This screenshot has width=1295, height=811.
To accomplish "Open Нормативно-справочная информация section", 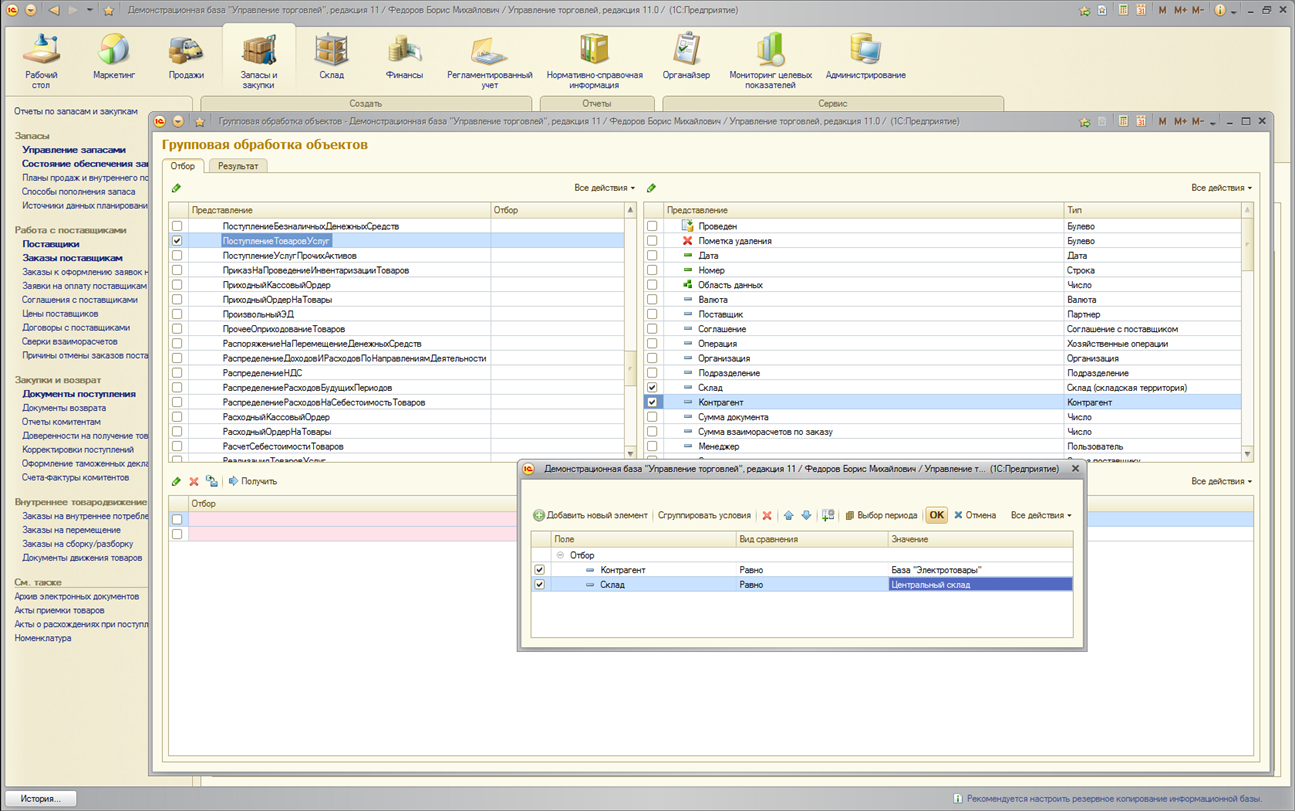I will (x=594, y=60).
